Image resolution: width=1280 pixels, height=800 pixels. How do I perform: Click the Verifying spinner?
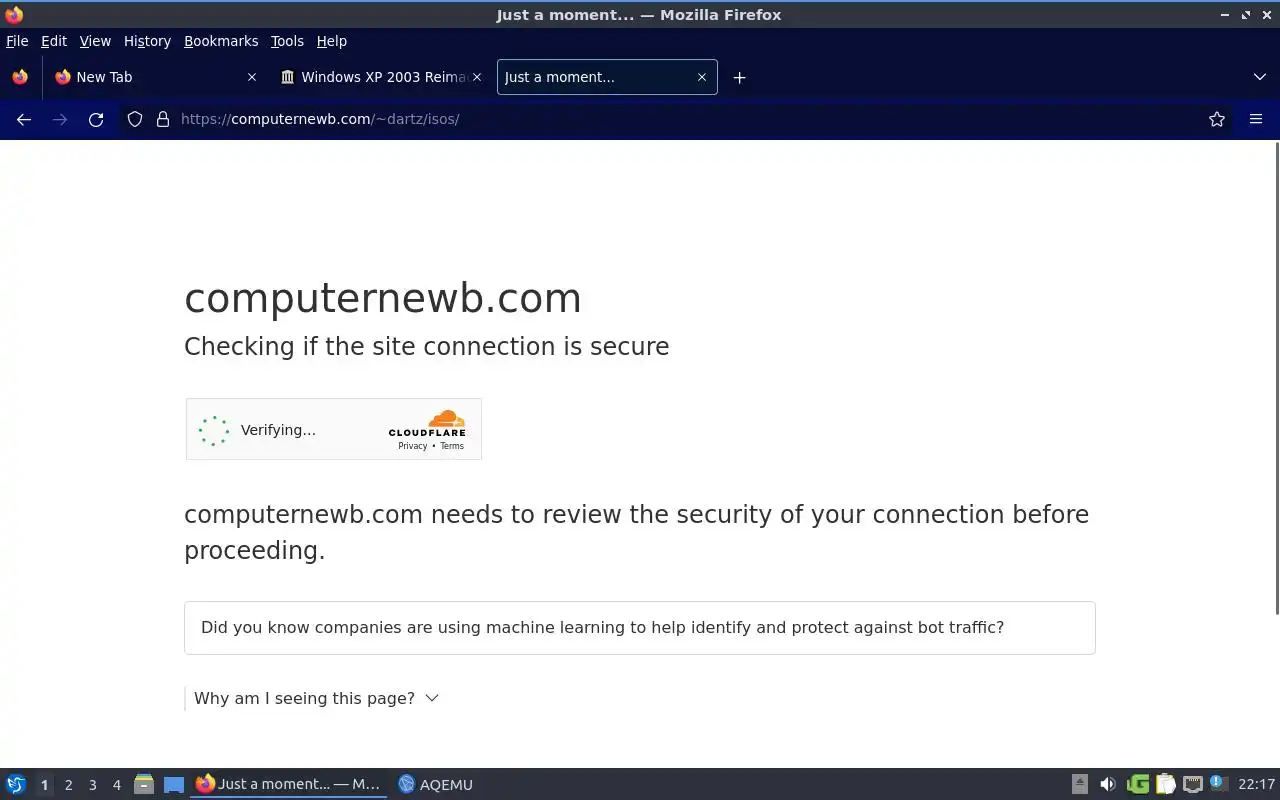click(x=214, y=431)
